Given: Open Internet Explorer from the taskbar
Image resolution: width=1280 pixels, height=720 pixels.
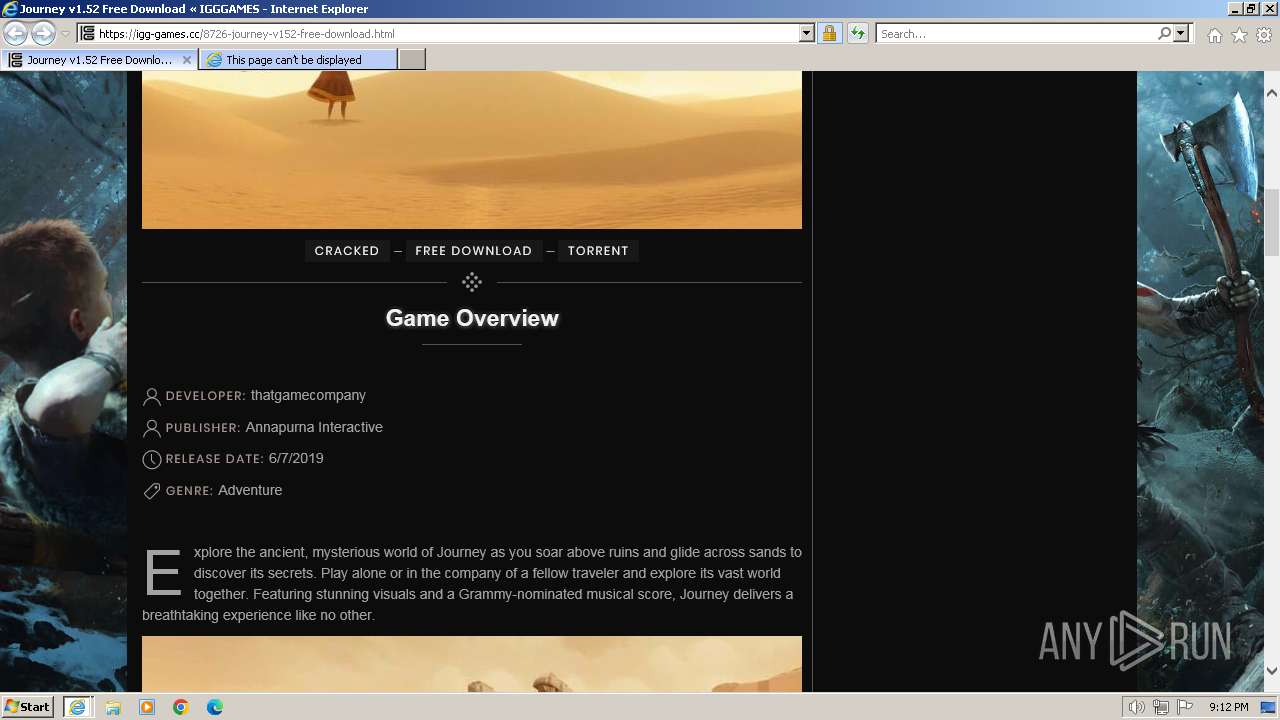Looking at the screenshot, I should 77,707.
